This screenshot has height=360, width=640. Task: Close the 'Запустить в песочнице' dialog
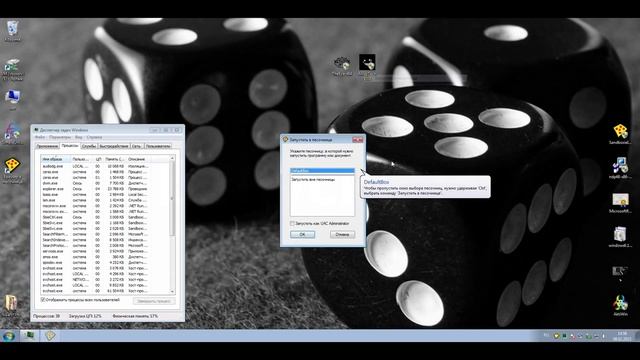tap(358, 140)
